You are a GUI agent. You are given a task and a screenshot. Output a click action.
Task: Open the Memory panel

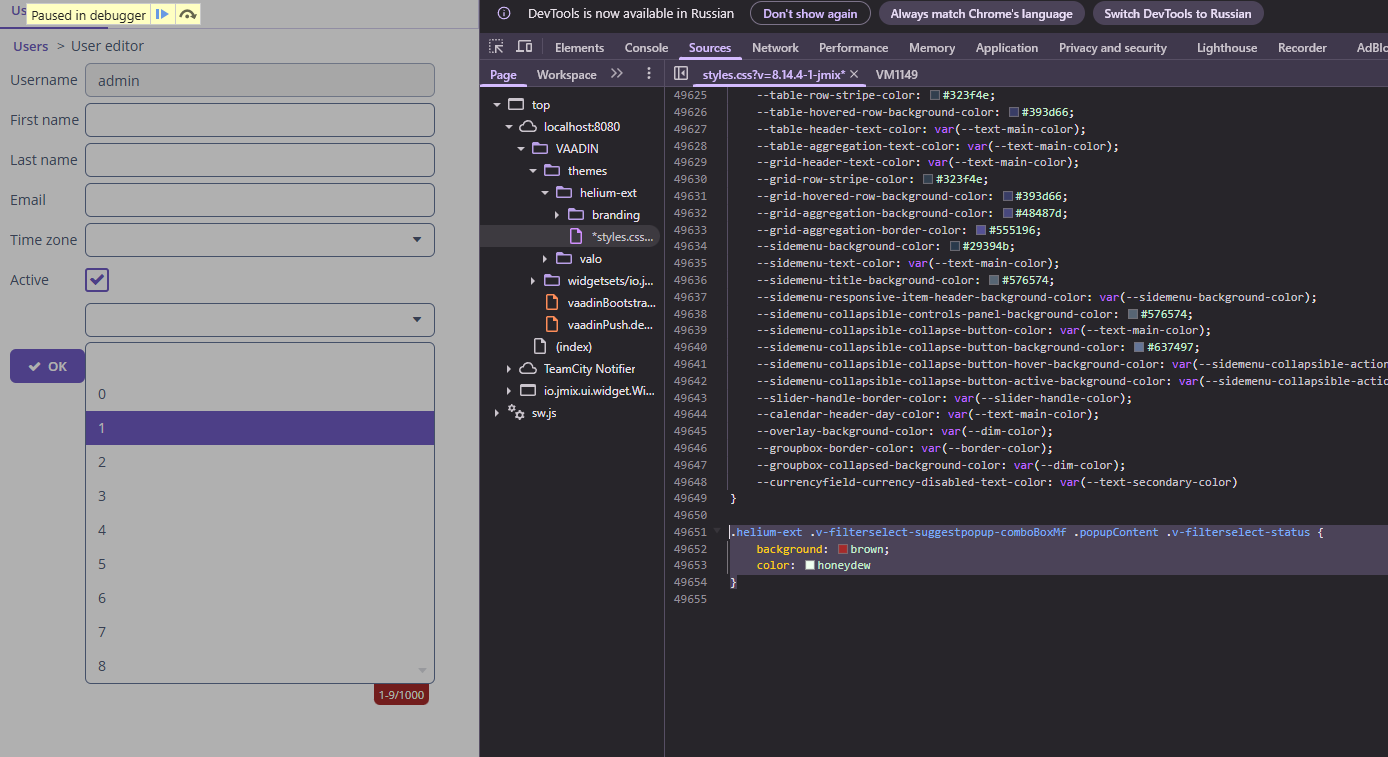[x=932, y=48]
